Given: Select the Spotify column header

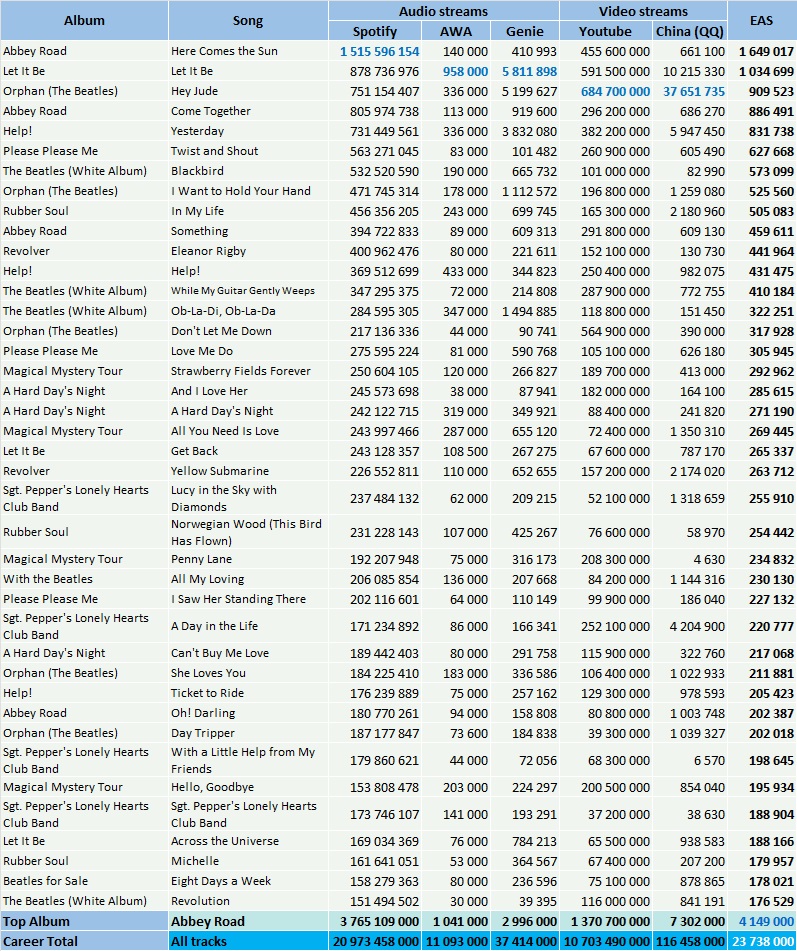Looking at the screenshot, I should [375, 32].
